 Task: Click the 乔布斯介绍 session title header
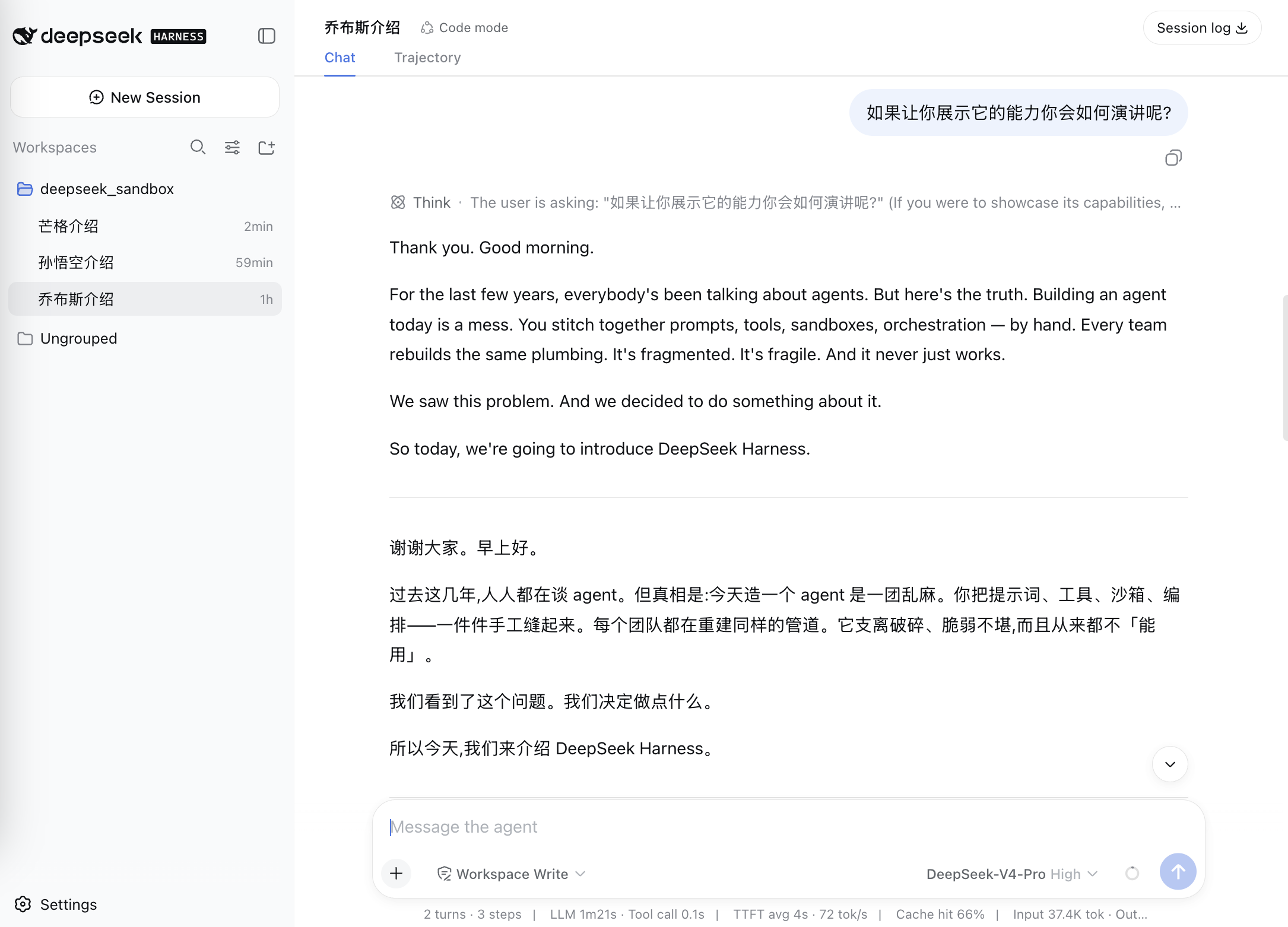click(362, 27)
